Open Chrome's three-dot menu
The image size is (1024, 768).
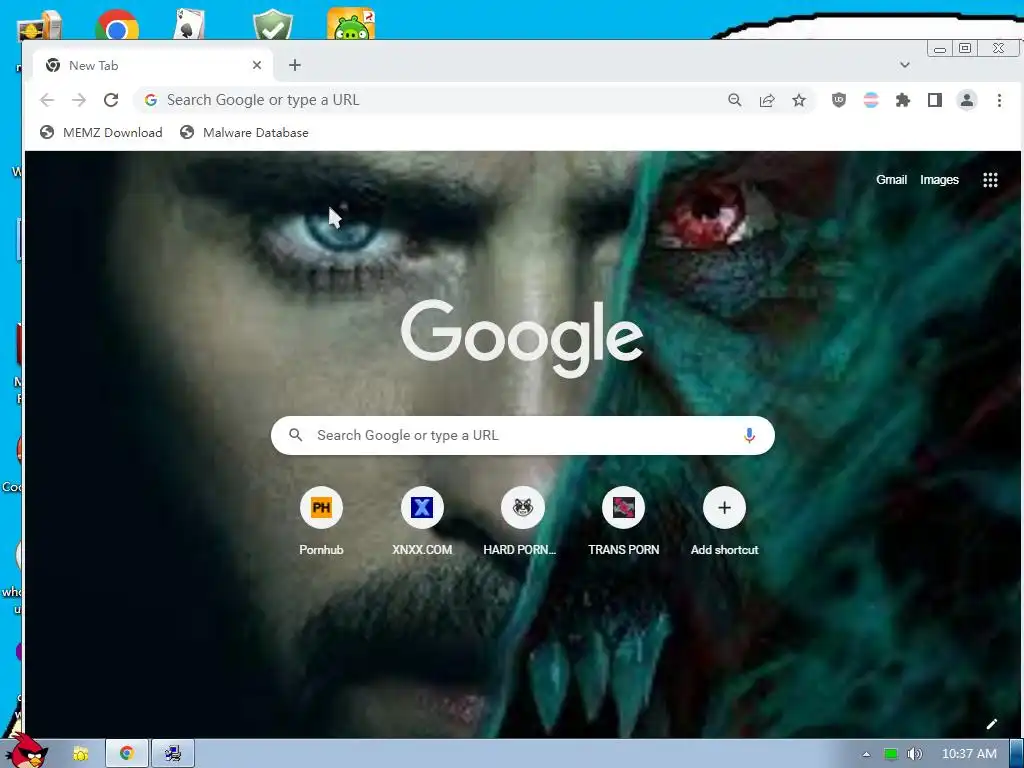999,100
